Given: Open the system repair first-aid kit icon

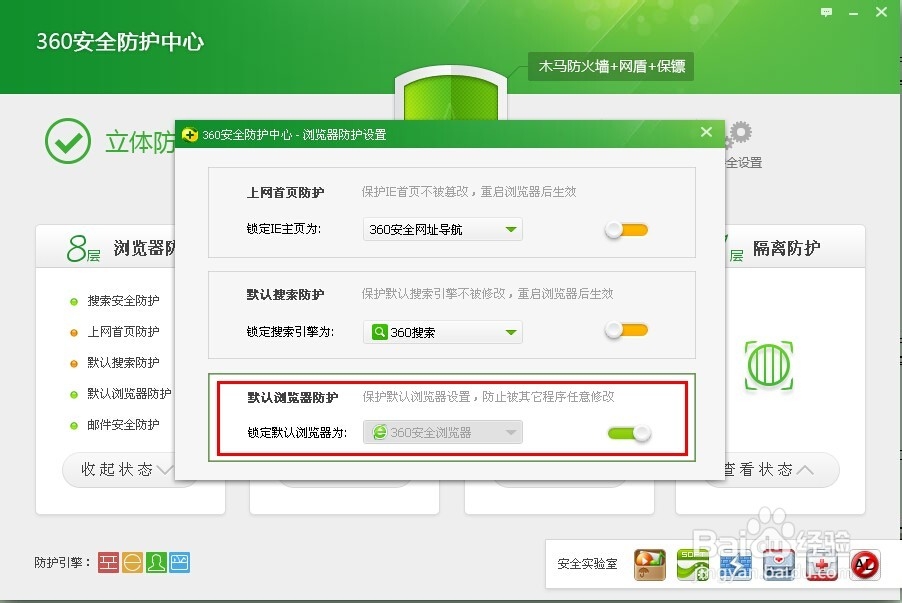Looking at the screenshot, I should (x=822, y=563).
